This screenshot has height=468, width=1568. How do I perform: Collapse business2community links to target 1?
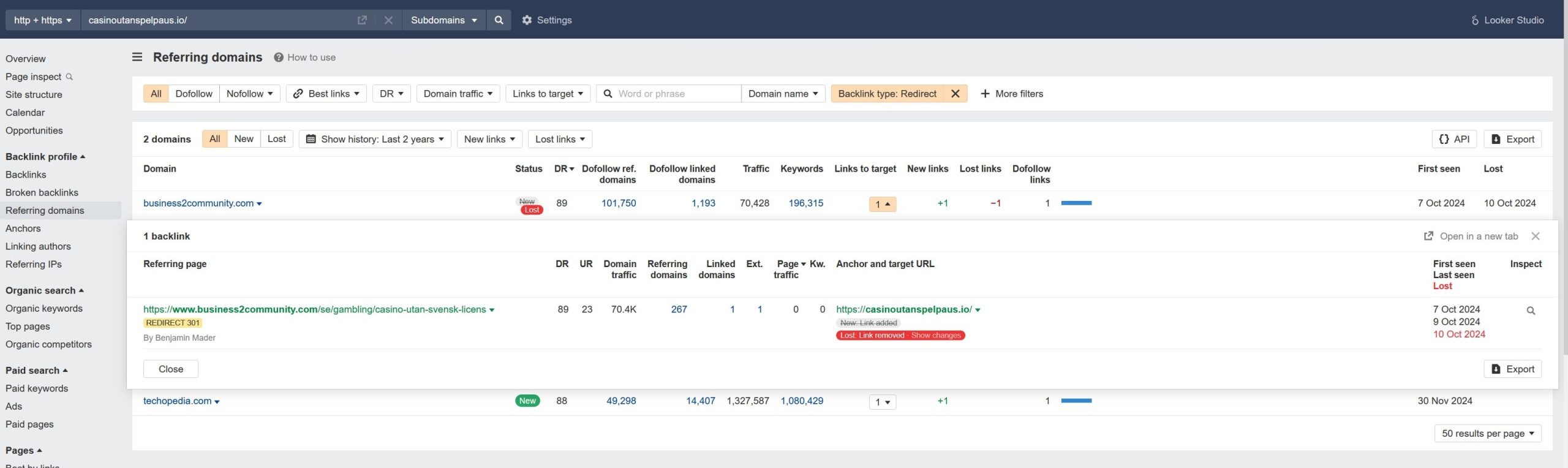click(x=882, y=204)
